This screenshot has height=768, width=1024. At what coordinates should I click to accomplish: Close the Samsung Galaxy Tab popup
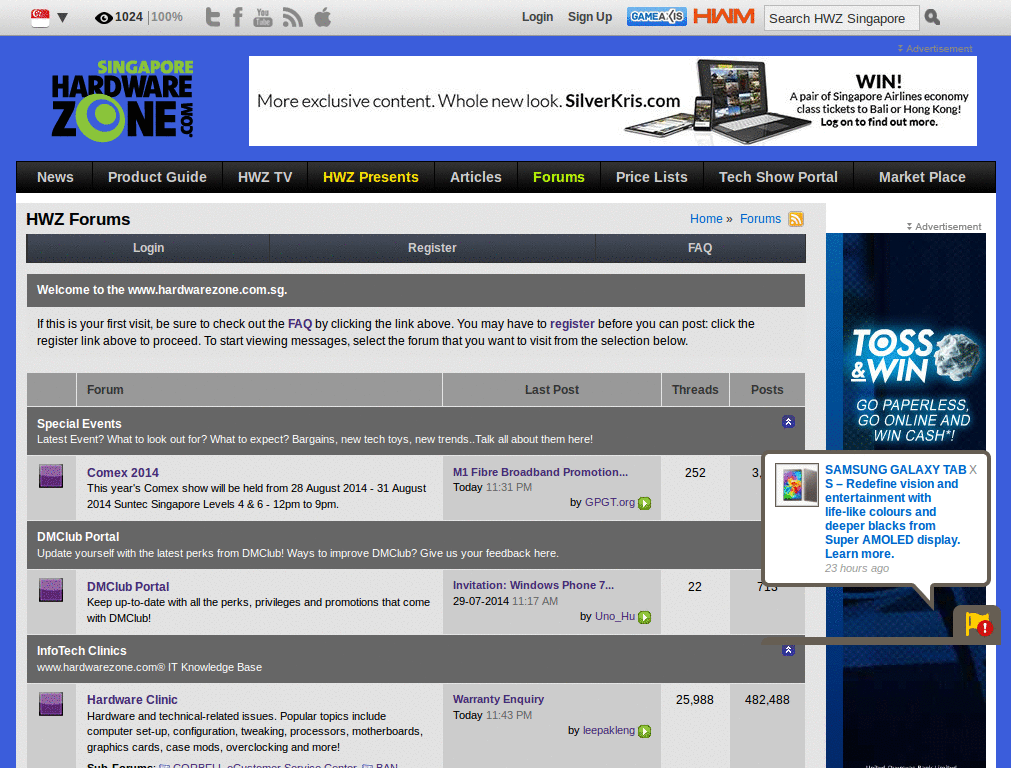click(x=973, y=470)
